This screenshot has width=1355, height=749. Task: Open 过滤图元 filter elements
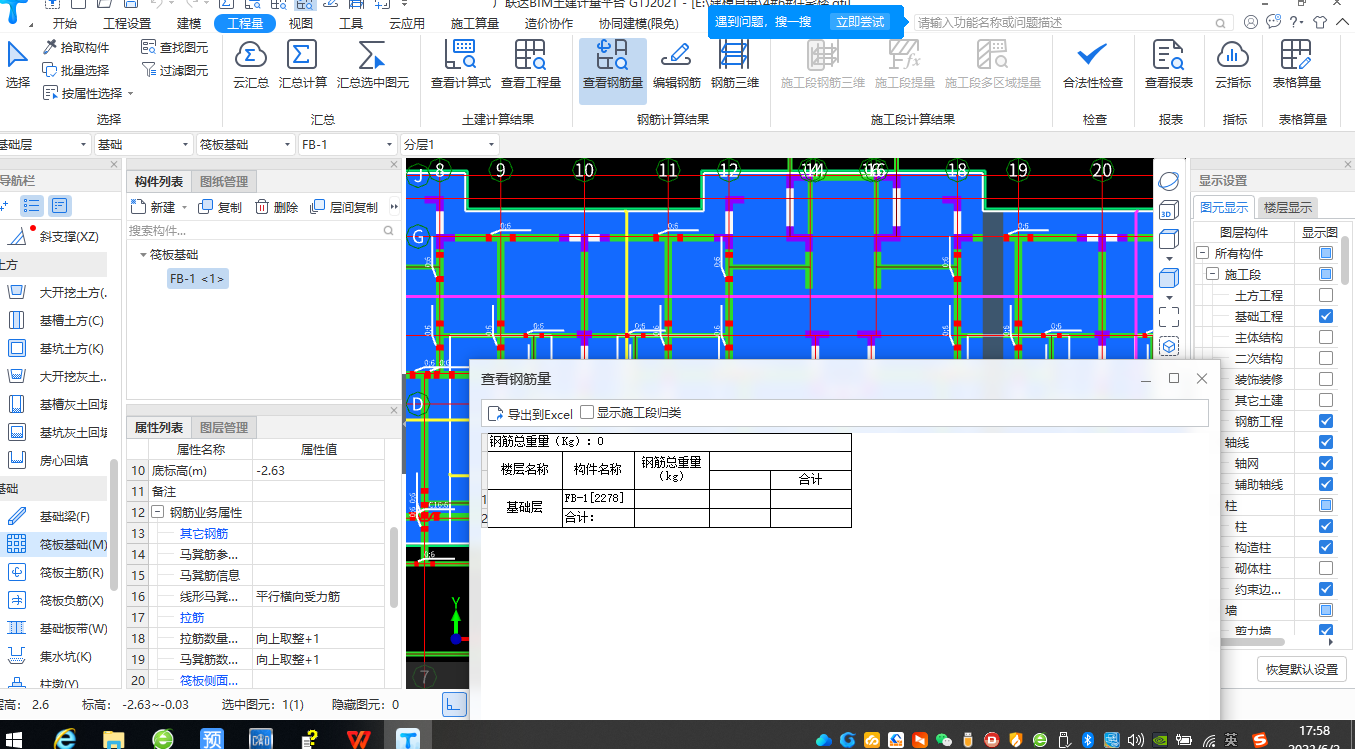coord(175,70)
